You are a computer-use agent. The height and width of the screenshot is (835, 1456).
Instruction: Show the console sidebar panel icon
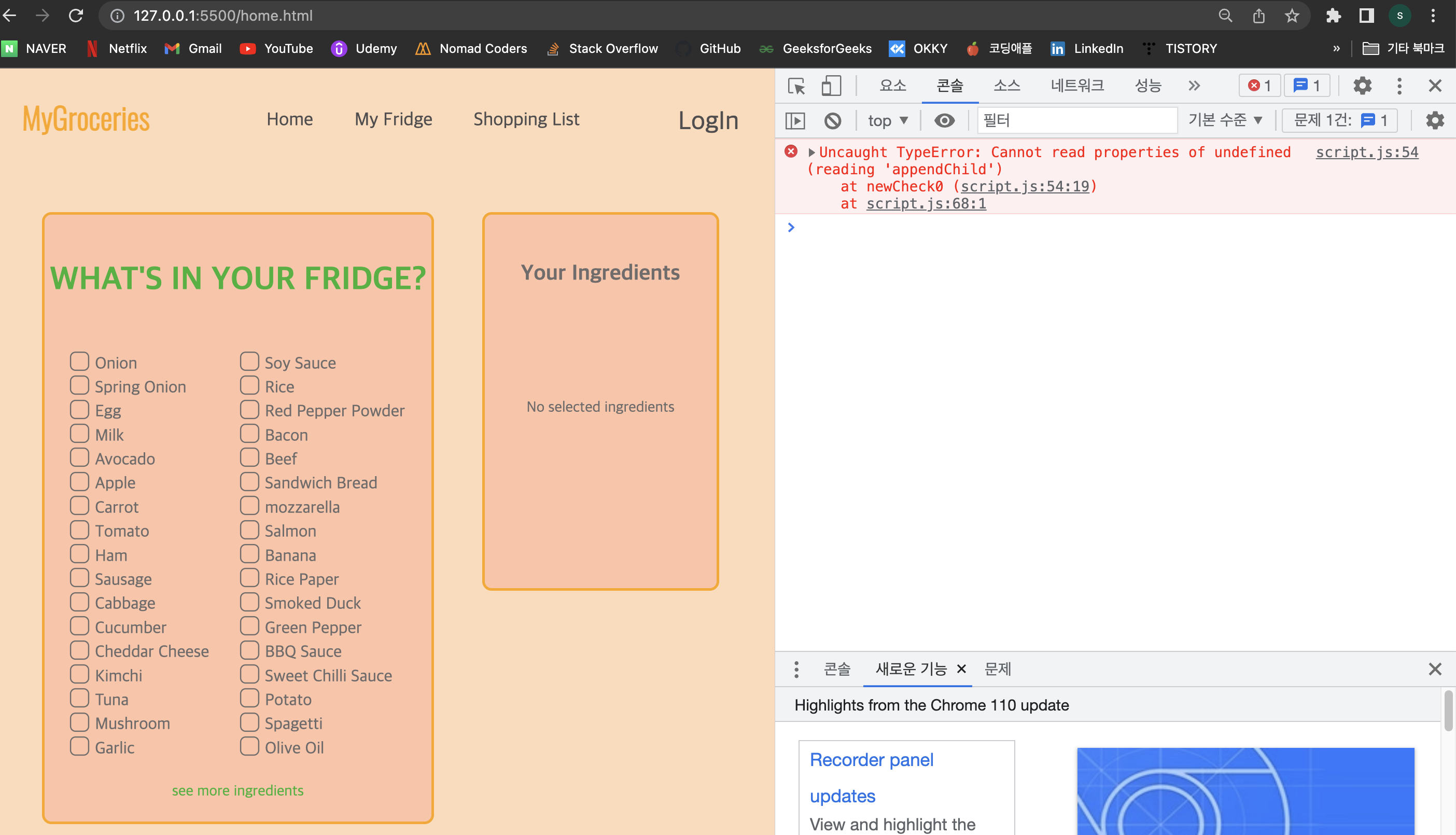[795, 120]
